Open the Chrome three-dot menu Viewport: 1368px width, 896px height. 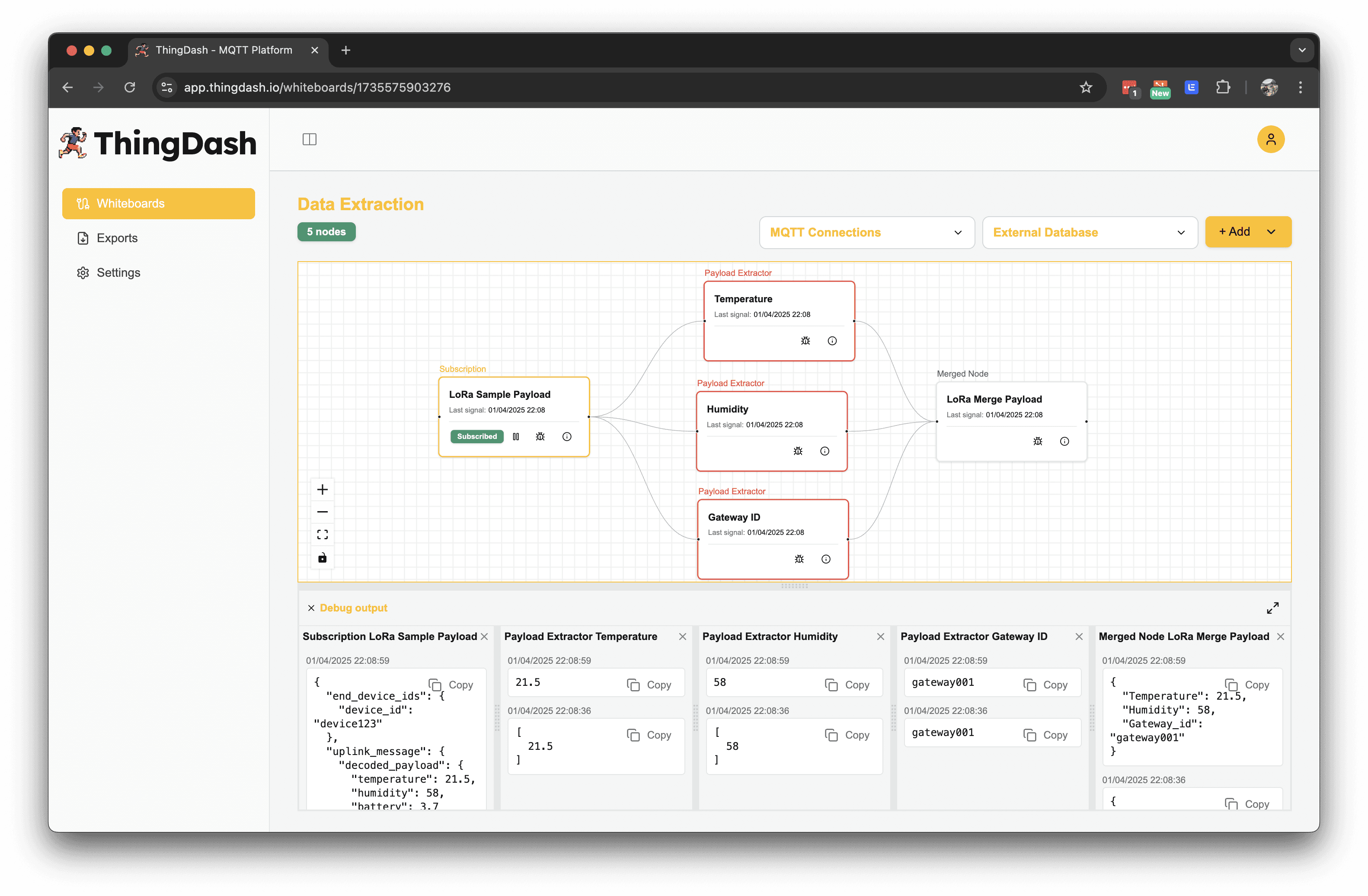(x=1300, y=87)
